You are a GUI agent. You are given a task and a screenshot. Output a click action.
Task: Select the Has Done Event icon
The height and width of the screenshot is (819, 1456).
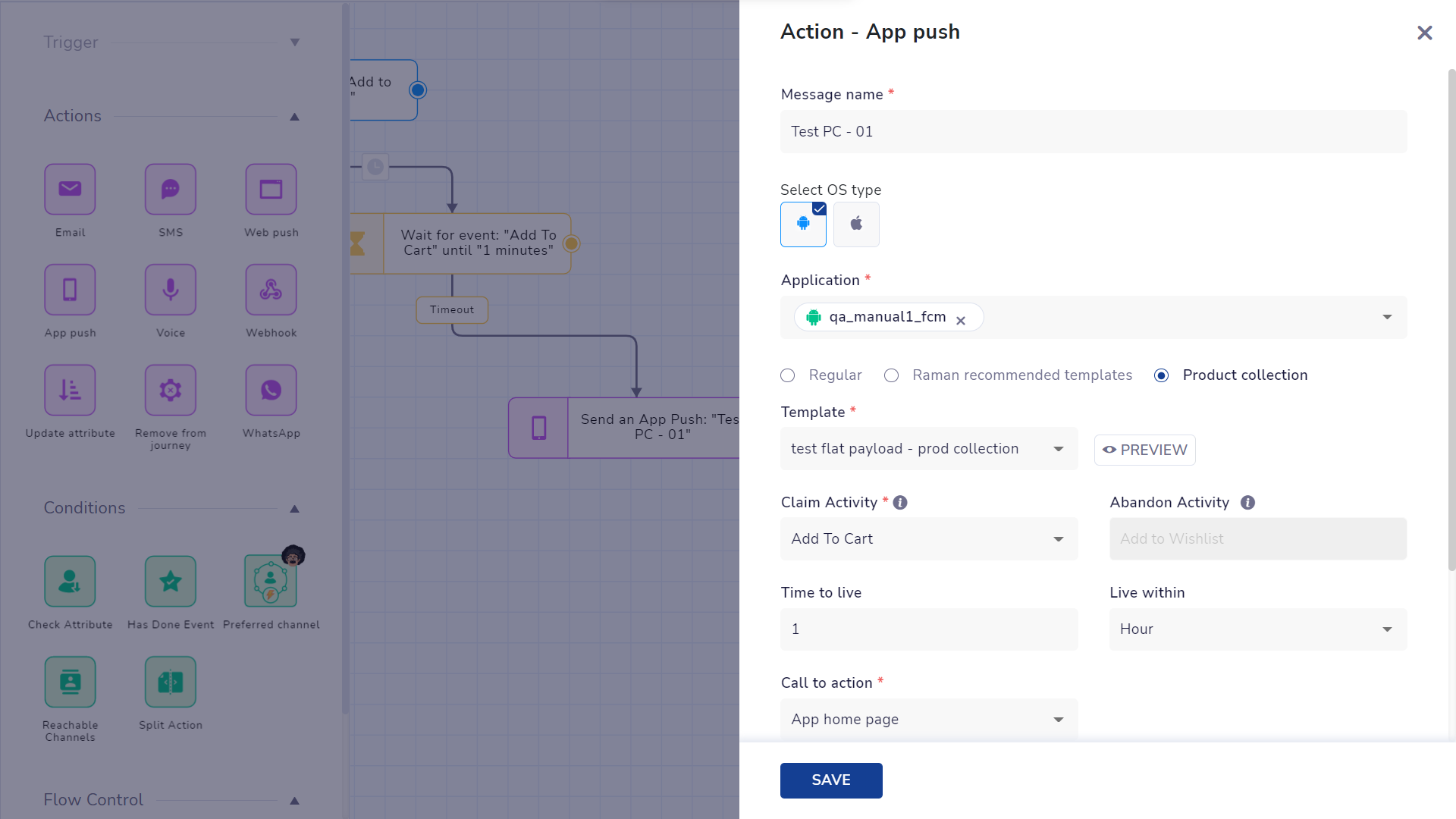coord(171,582)
